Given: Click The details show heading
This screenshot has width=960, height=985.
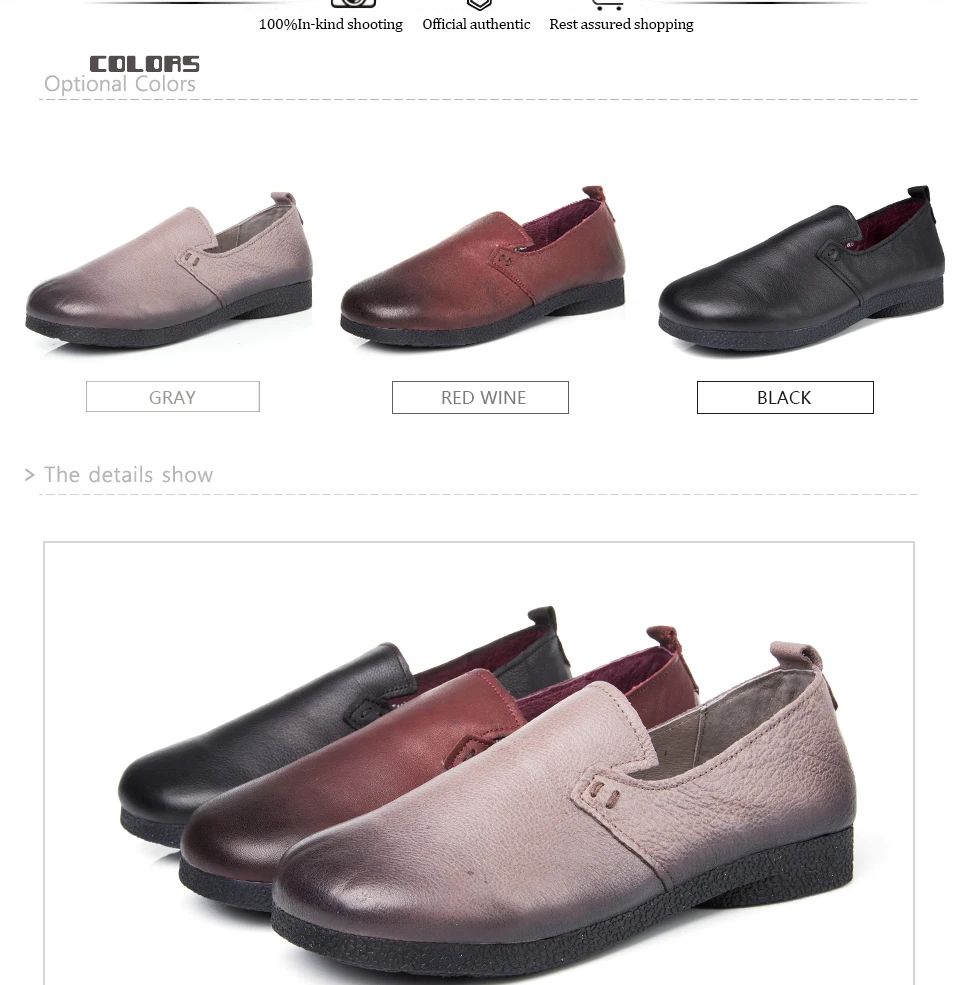Looking at the screenshot, I should tap(128, 475).
